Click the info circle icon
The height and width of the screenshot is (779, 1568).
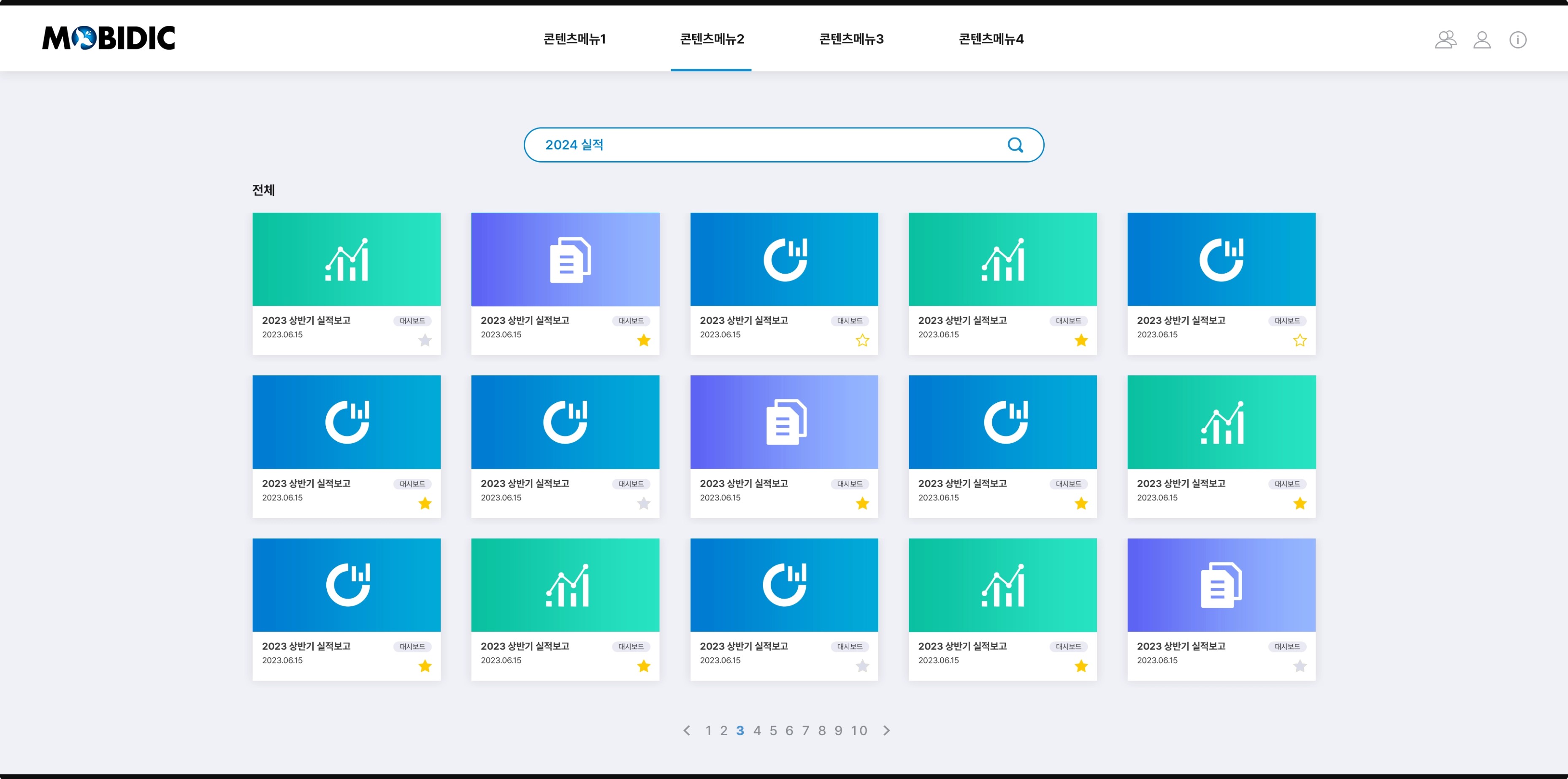[x=1517, y=40]
